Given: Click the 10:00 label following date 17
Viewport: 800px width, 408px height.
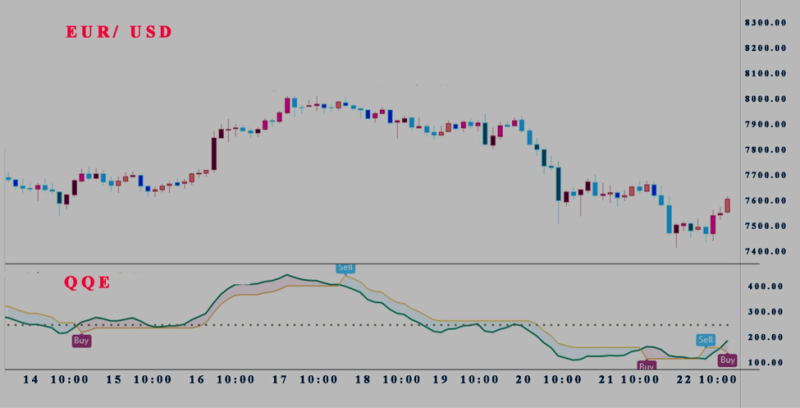Looking at the screenshot, I should [318, 379].
